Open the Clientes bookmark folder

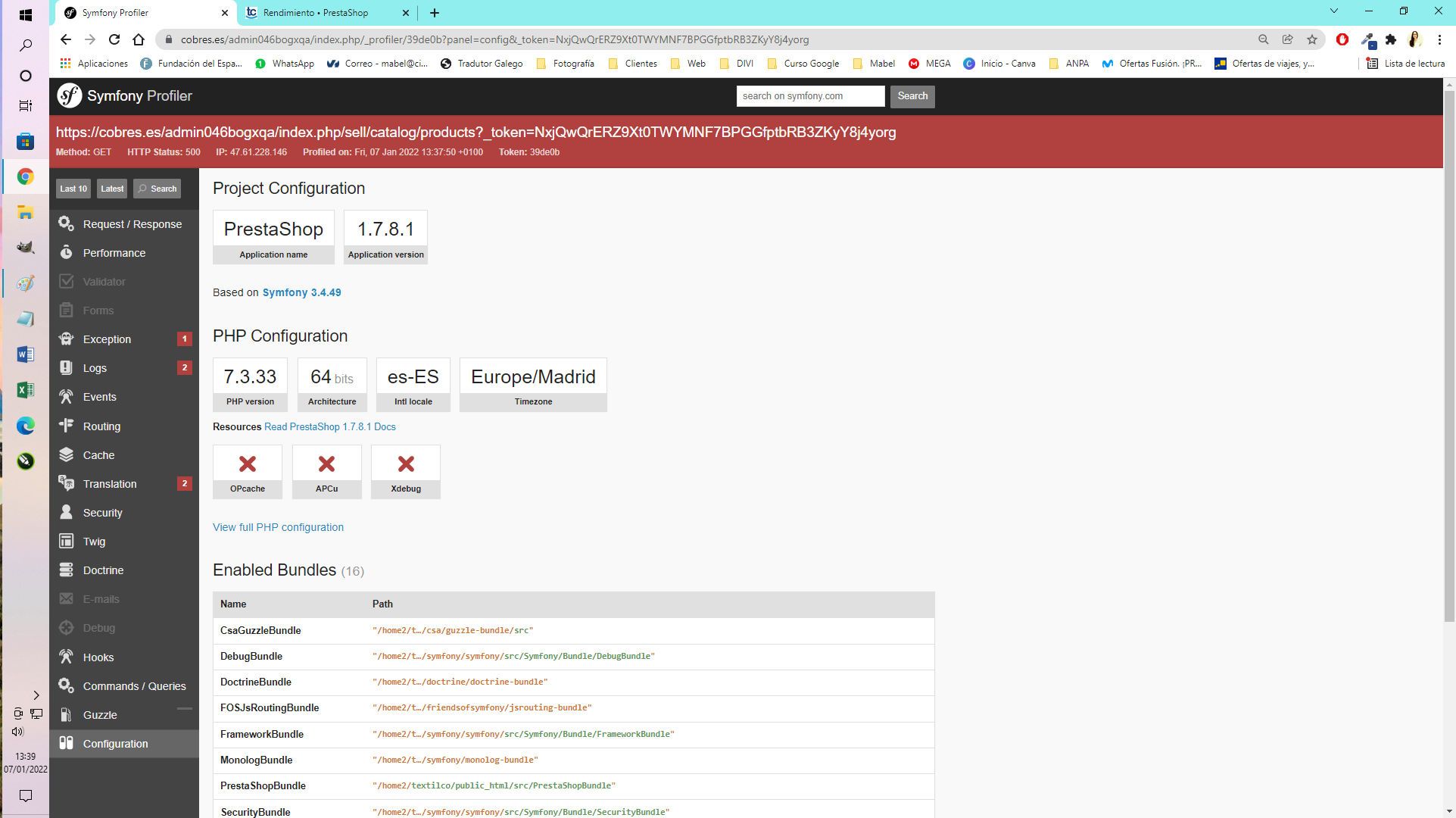tap(633, 64)
